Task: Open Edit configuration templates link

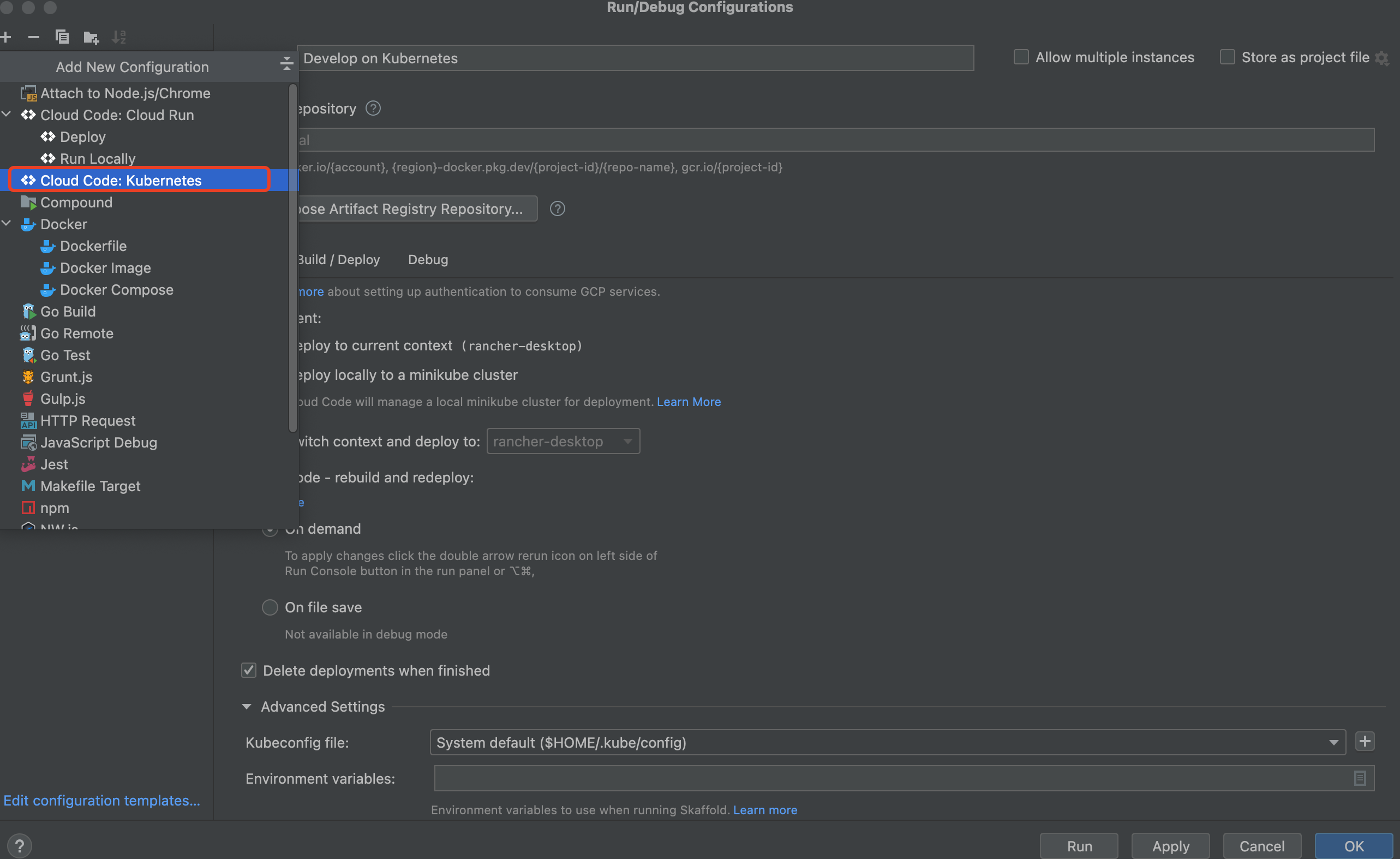Action: pyautogui.click(x=101, y=800)
